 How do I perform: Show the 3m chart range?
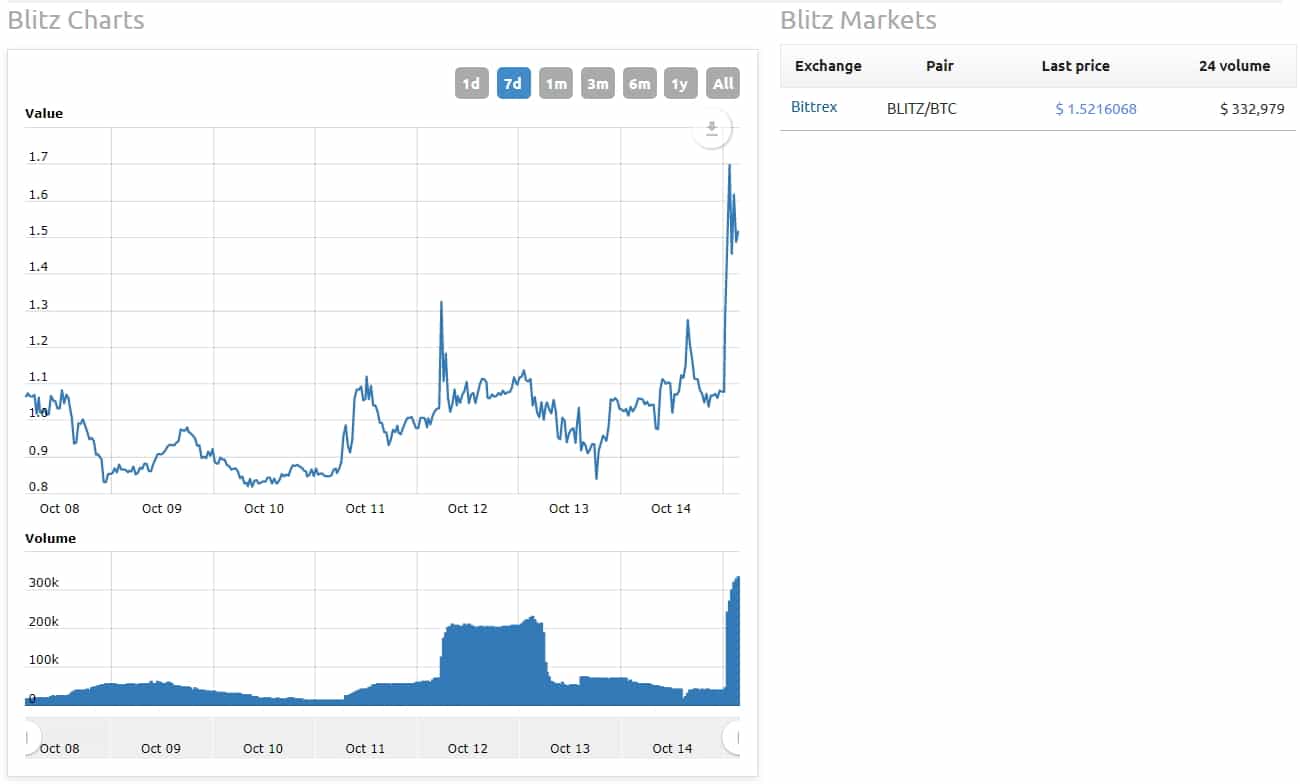pyautogui.click(x=598, y=84)
